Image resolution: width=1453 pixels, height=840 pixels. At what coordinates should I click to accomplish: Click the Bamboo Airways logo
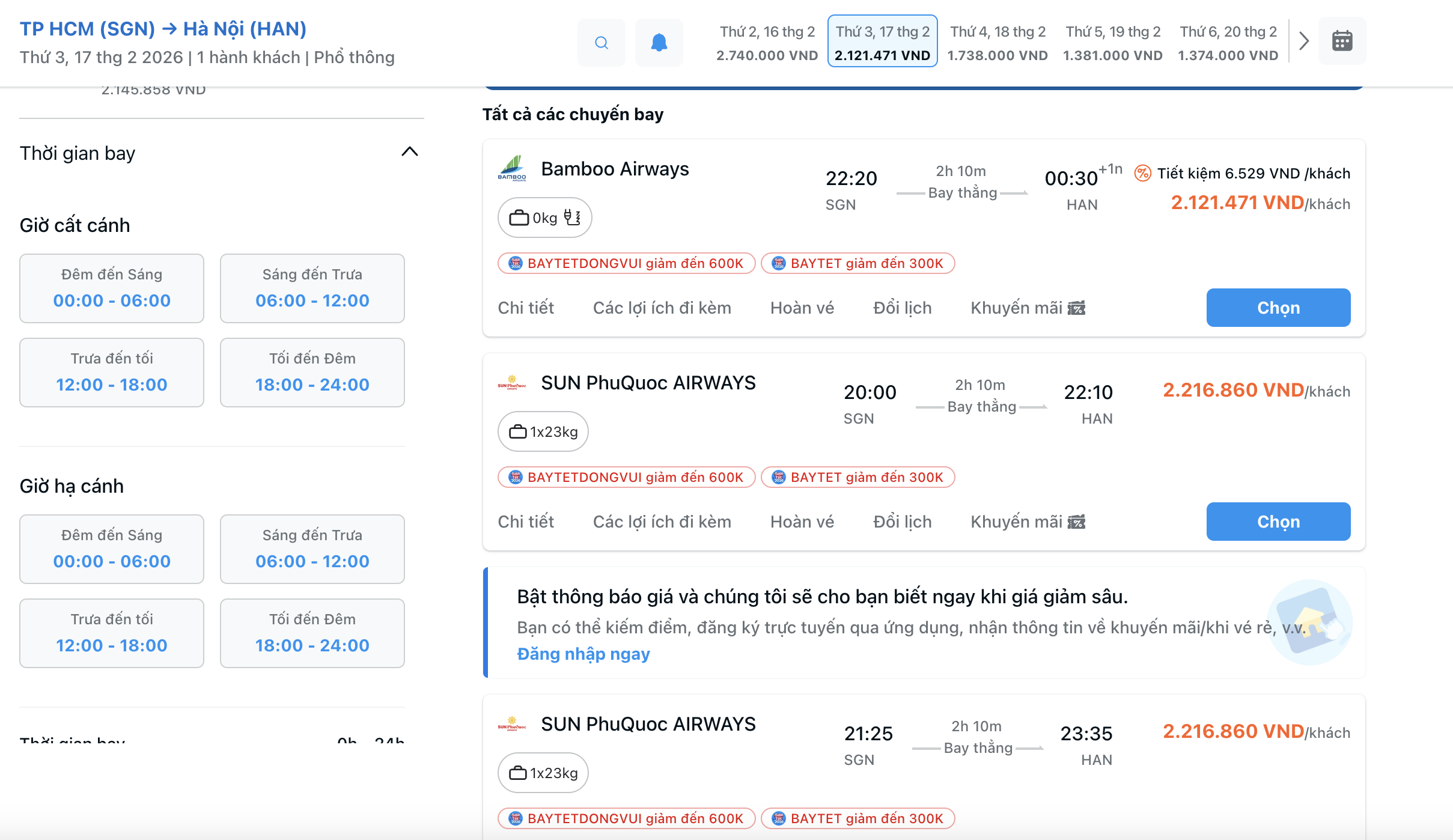point(512,169)
